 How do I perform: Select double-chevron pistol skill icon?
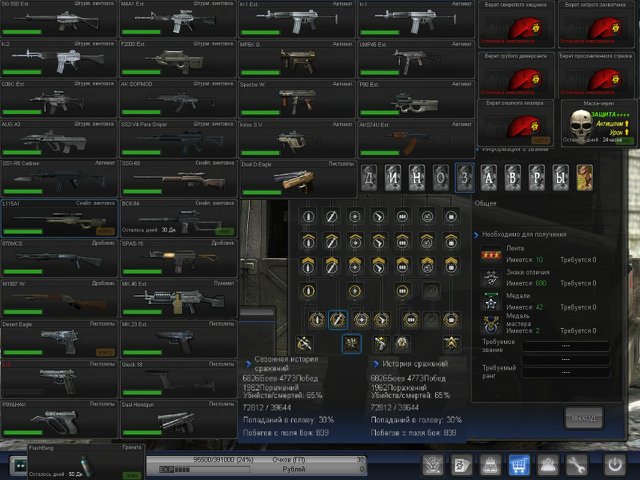pos(379,265)
